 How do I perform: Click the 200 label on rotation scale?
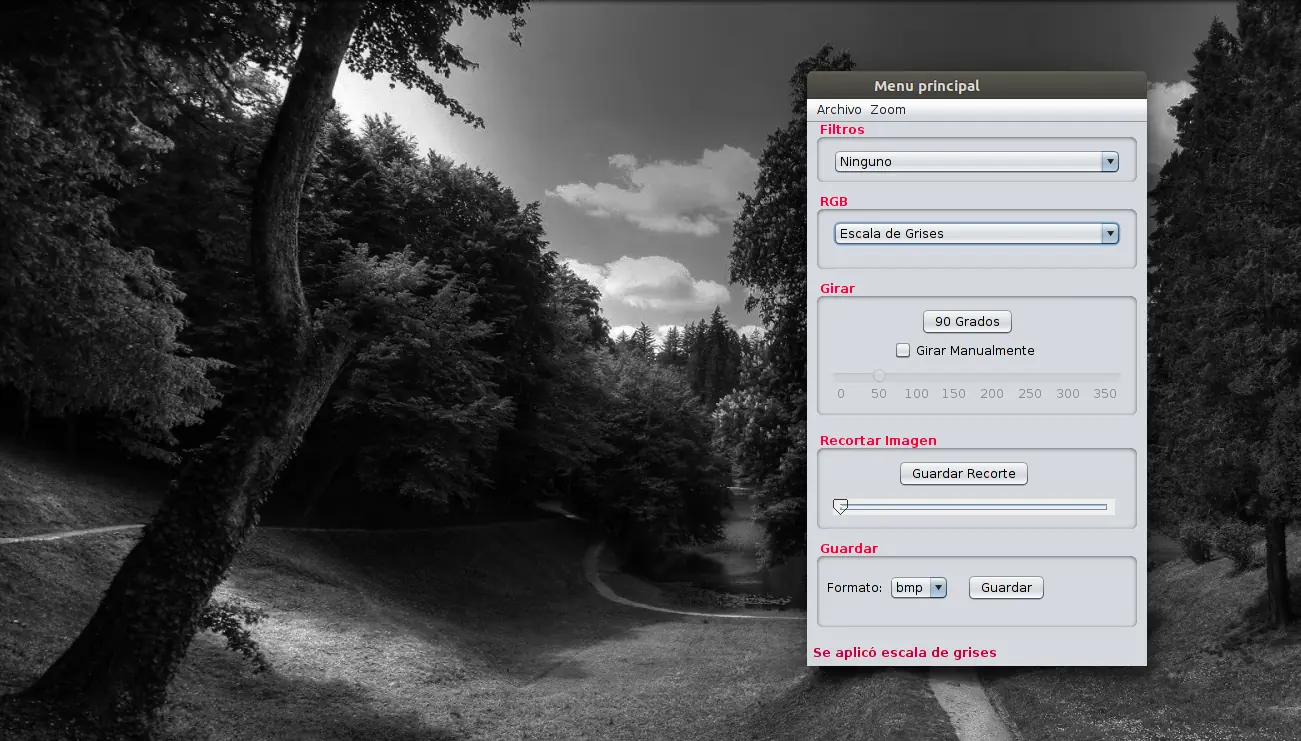(992, 394)
